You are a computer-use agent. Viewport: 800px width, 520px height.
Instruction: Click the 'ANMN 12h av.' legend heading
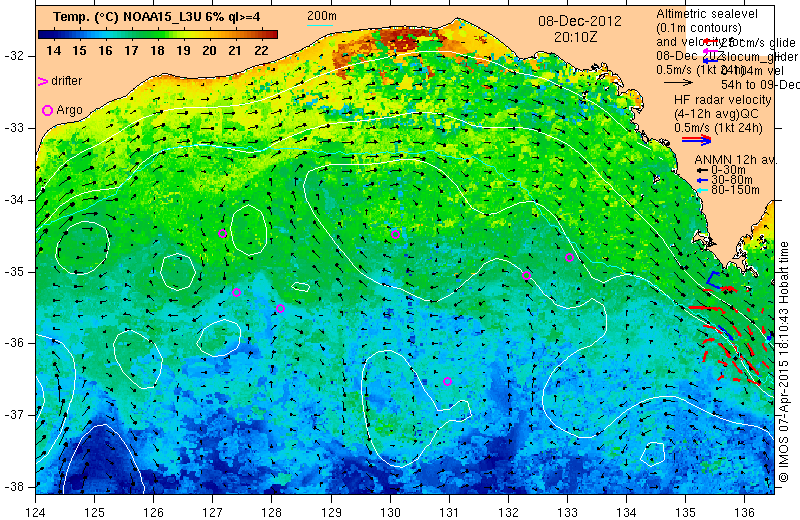[x=736, y=160]
